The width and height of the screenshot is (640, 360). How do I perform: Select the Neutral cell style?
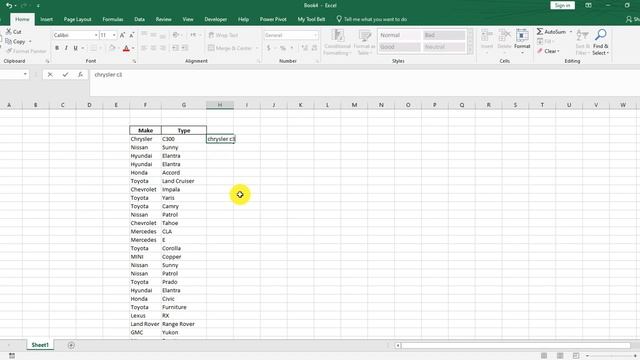[x=444, y=47]
